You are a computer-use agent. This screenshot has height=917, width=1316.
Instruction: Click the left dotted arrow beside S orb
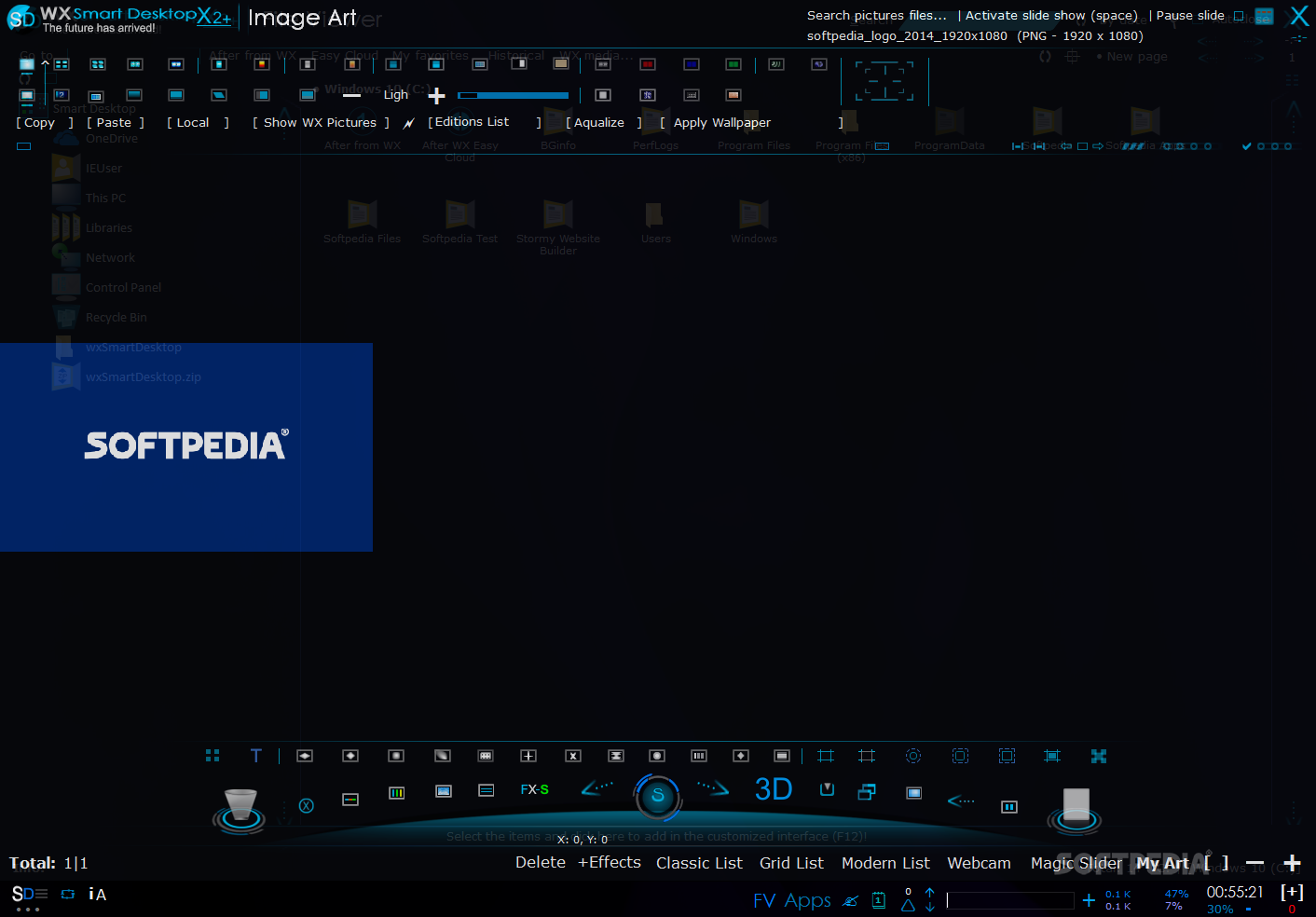click(597, 788)
